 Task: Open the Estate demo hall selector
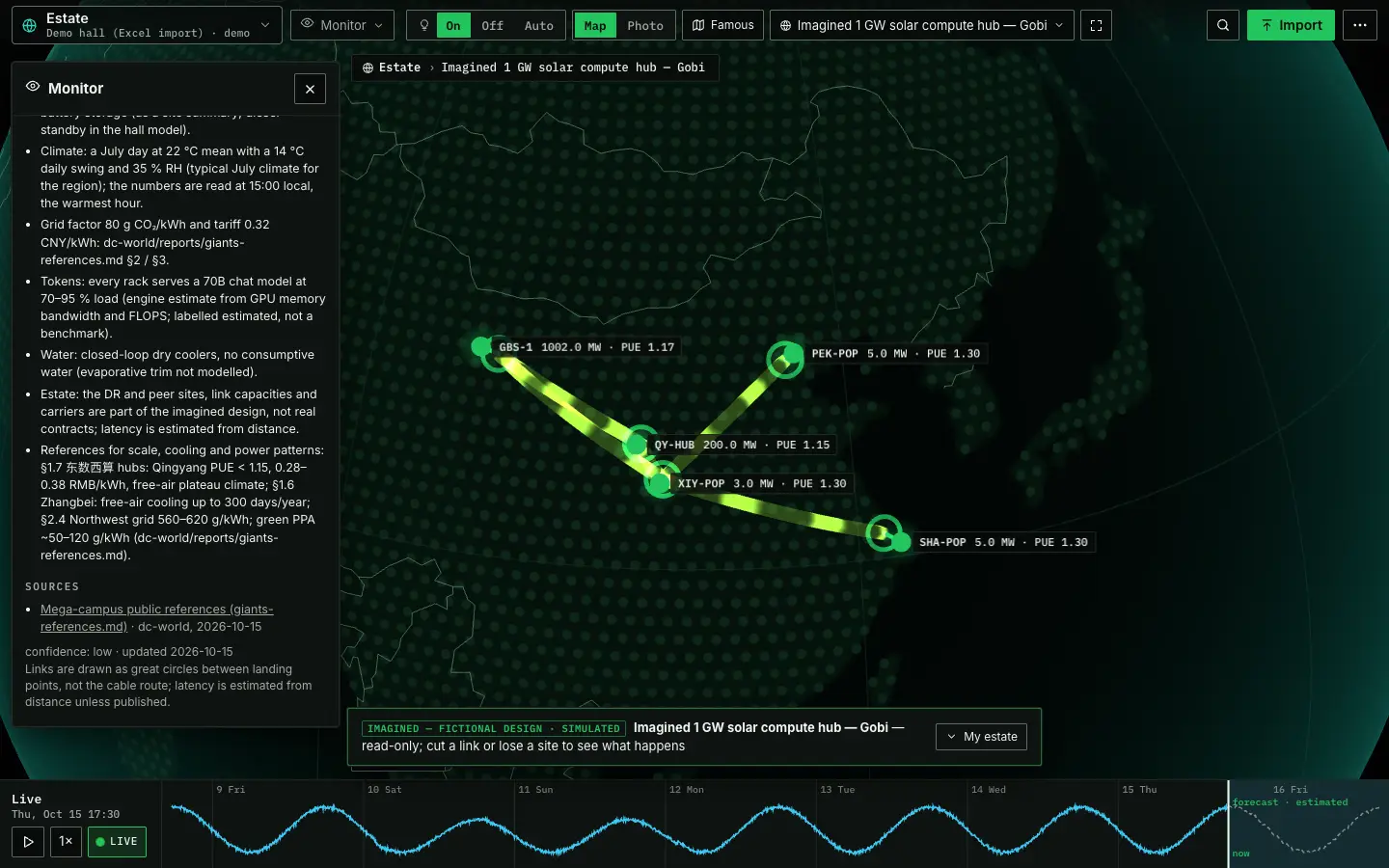[147, 25]
